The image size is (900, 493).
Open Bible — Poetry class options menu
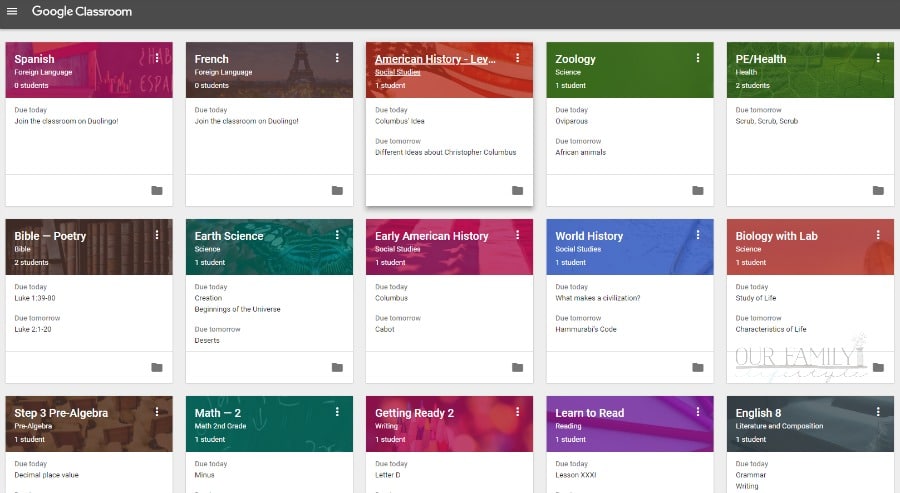point(157,235)
